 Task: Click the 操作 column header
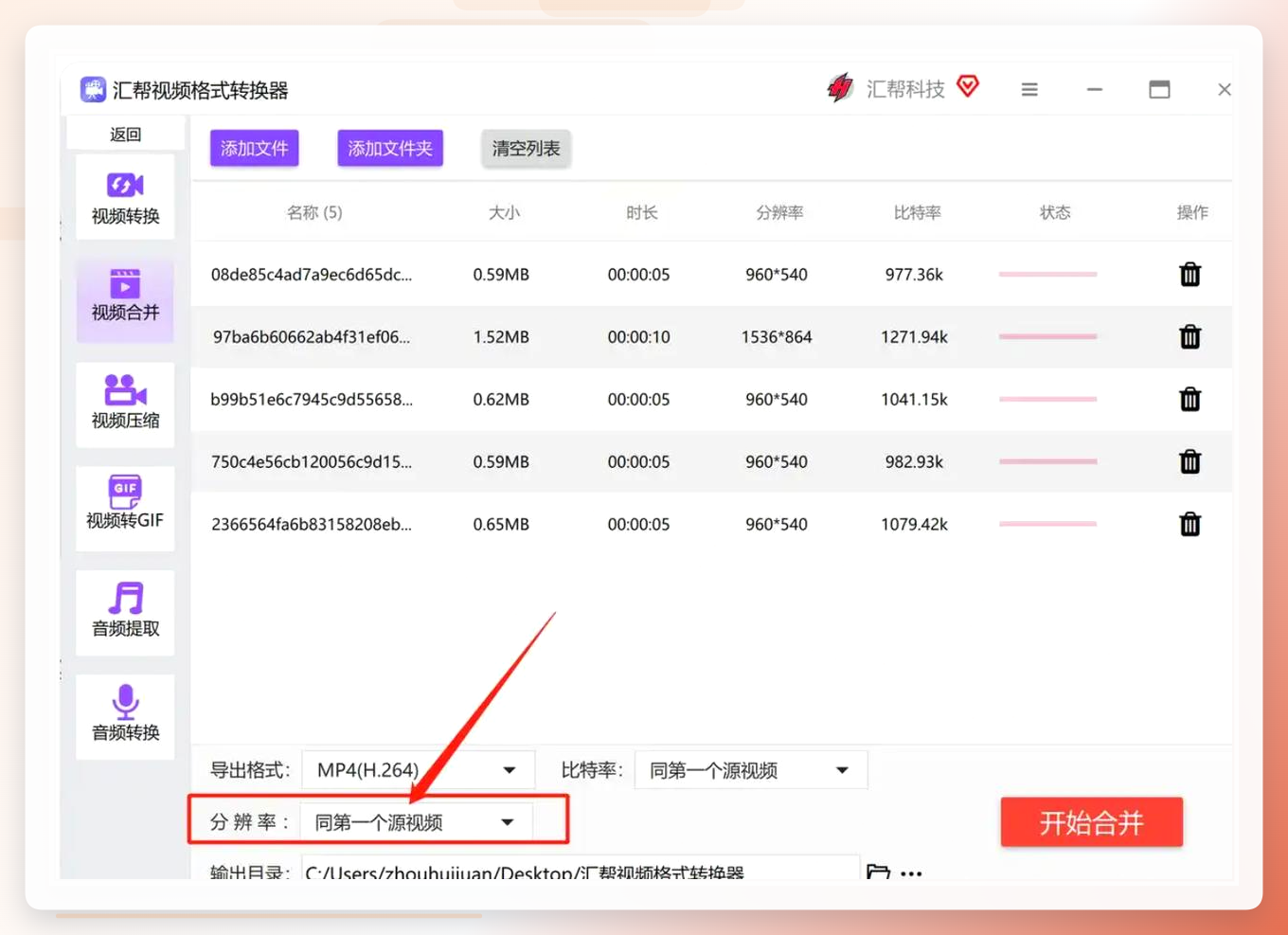point(1192,212)
